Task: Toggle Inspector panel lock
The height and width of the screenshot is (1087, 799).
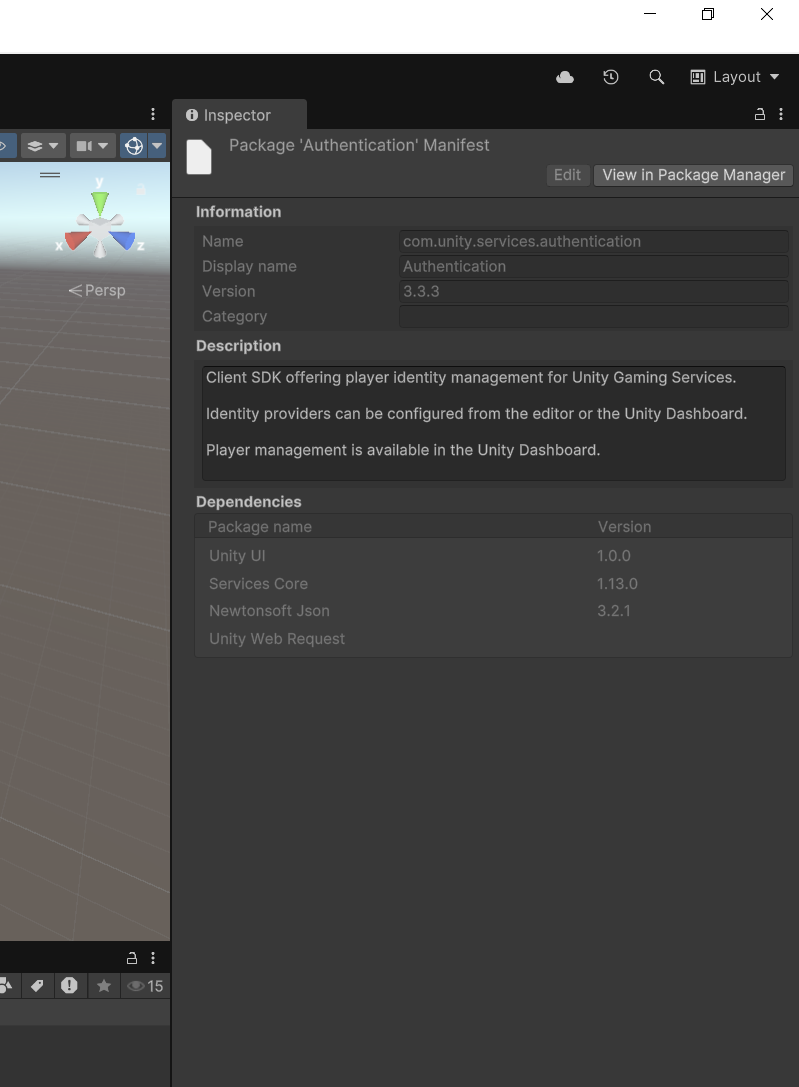Action: click(x=760, y=114)
